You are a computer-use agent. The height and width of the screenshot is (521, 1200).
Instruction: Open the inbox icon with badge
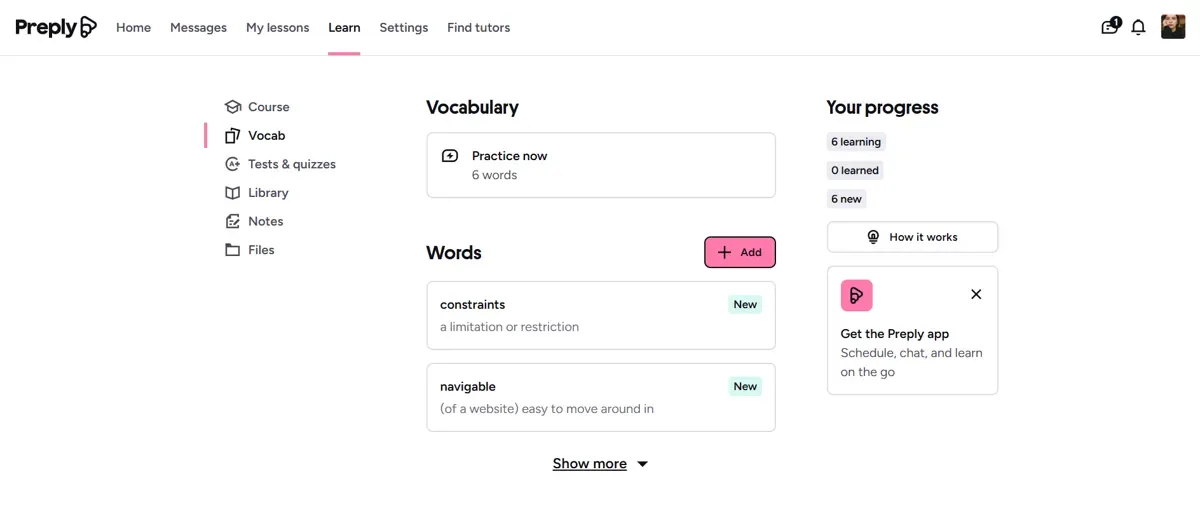pyautogui.click(x=1110, y=27)
